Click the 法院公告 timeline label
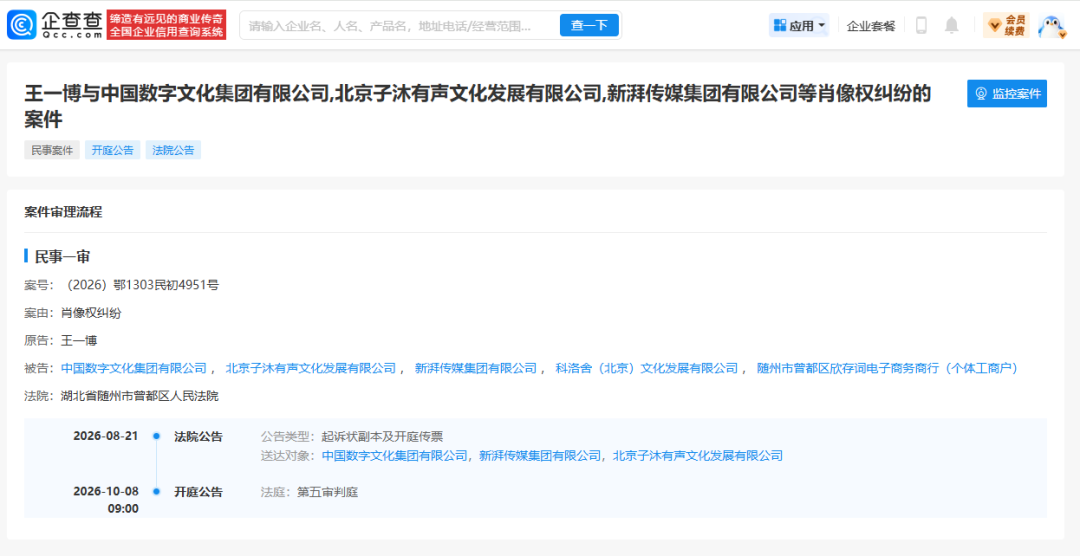Screen dimensions: 1080x556 click(198, 436)
